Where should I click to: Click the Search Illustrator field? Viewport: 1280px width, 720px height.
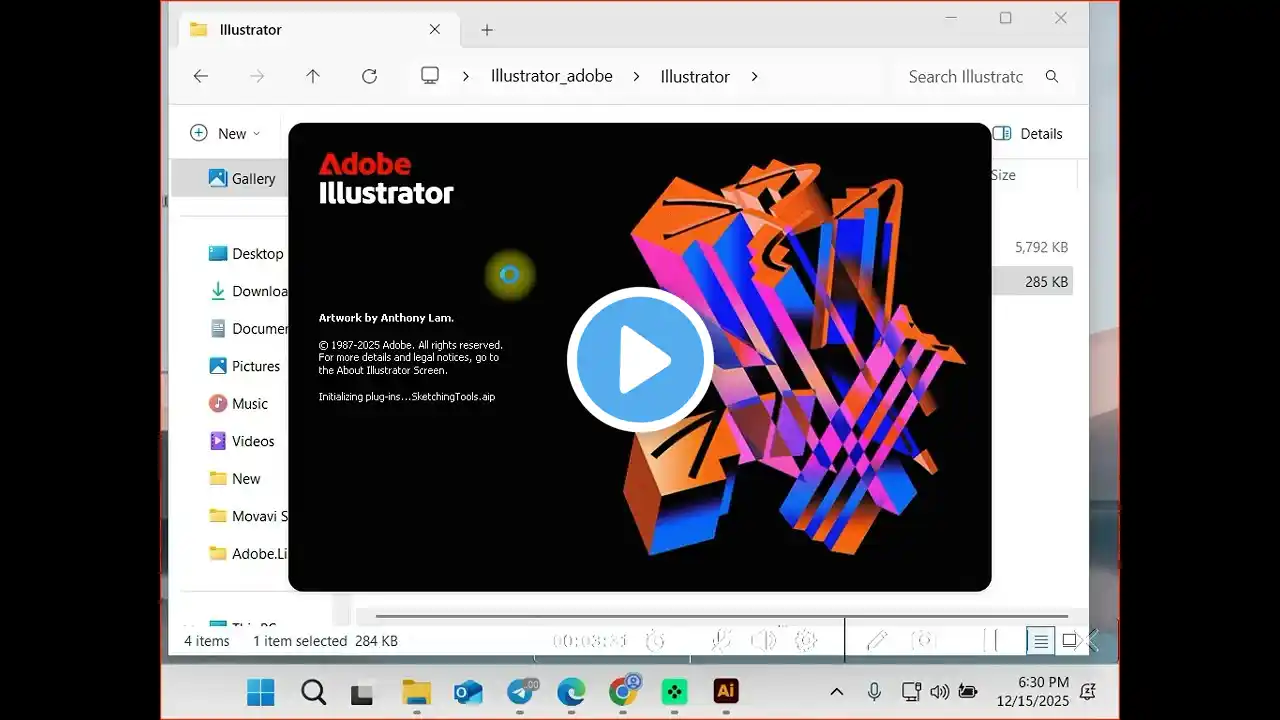966,76
